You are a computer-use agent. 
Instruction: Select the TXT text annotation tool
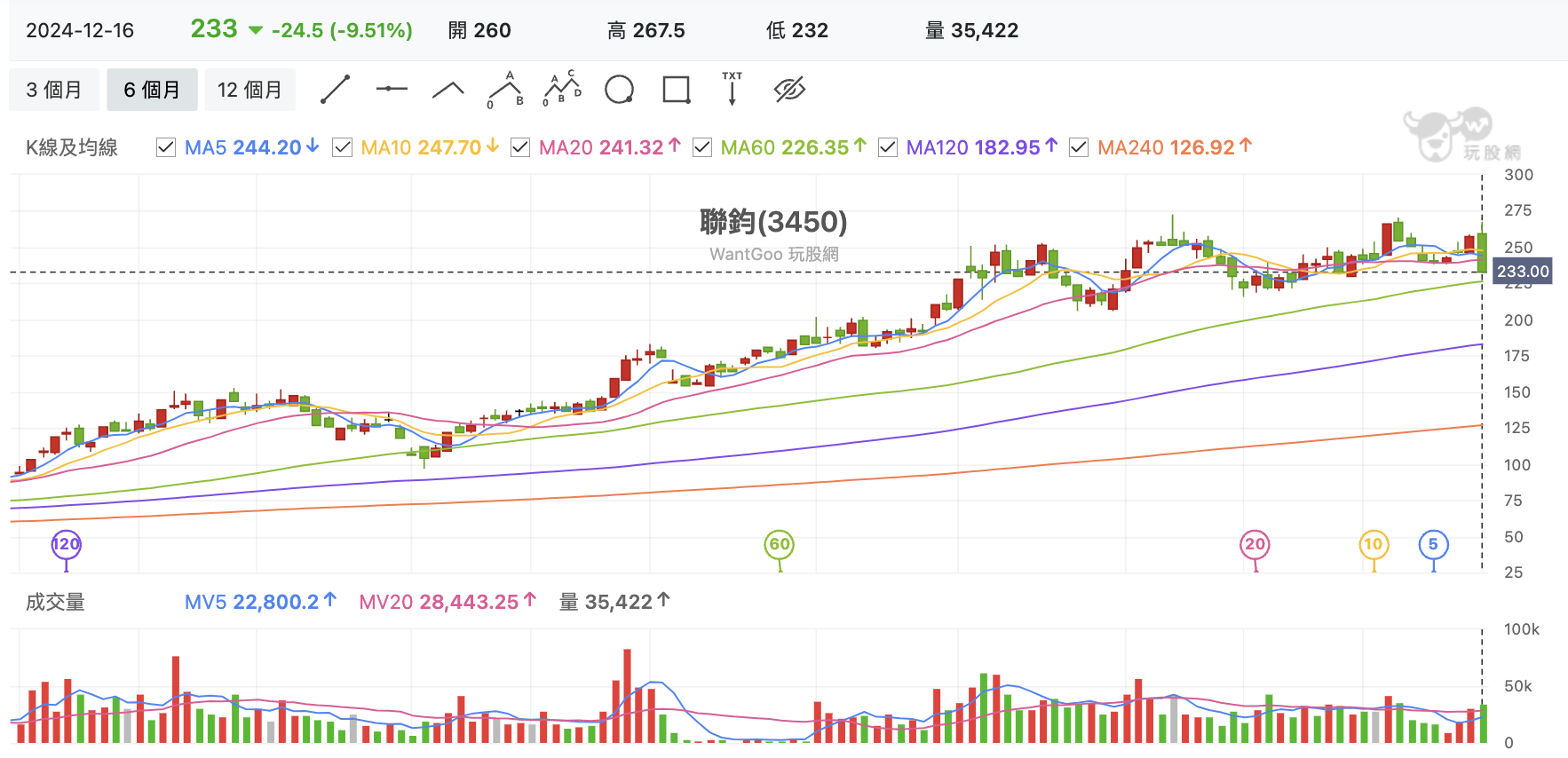[732, 89]
